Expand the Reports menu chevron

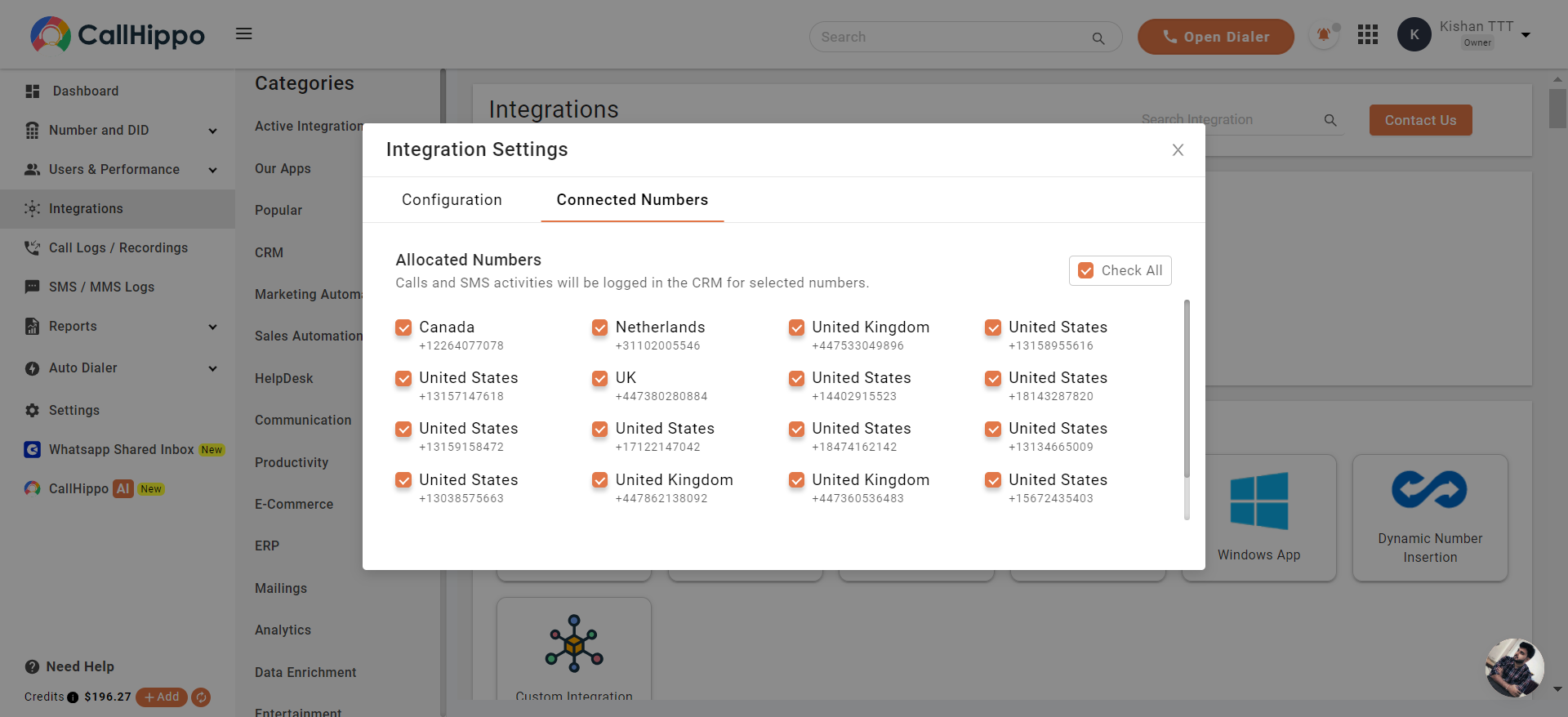tap(212, 327)
